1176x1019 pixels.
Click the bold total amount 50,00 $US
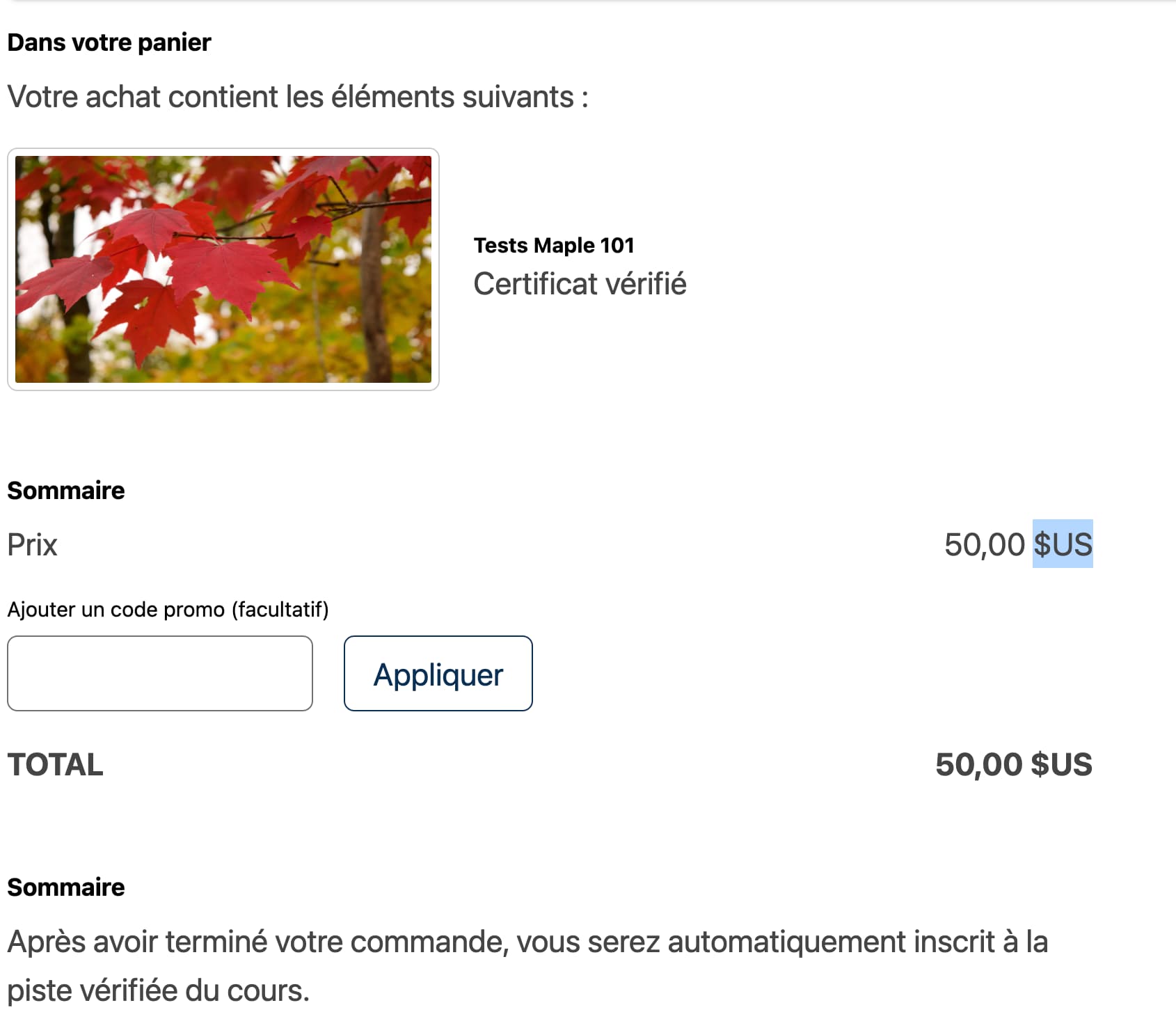pos(1014,764)
